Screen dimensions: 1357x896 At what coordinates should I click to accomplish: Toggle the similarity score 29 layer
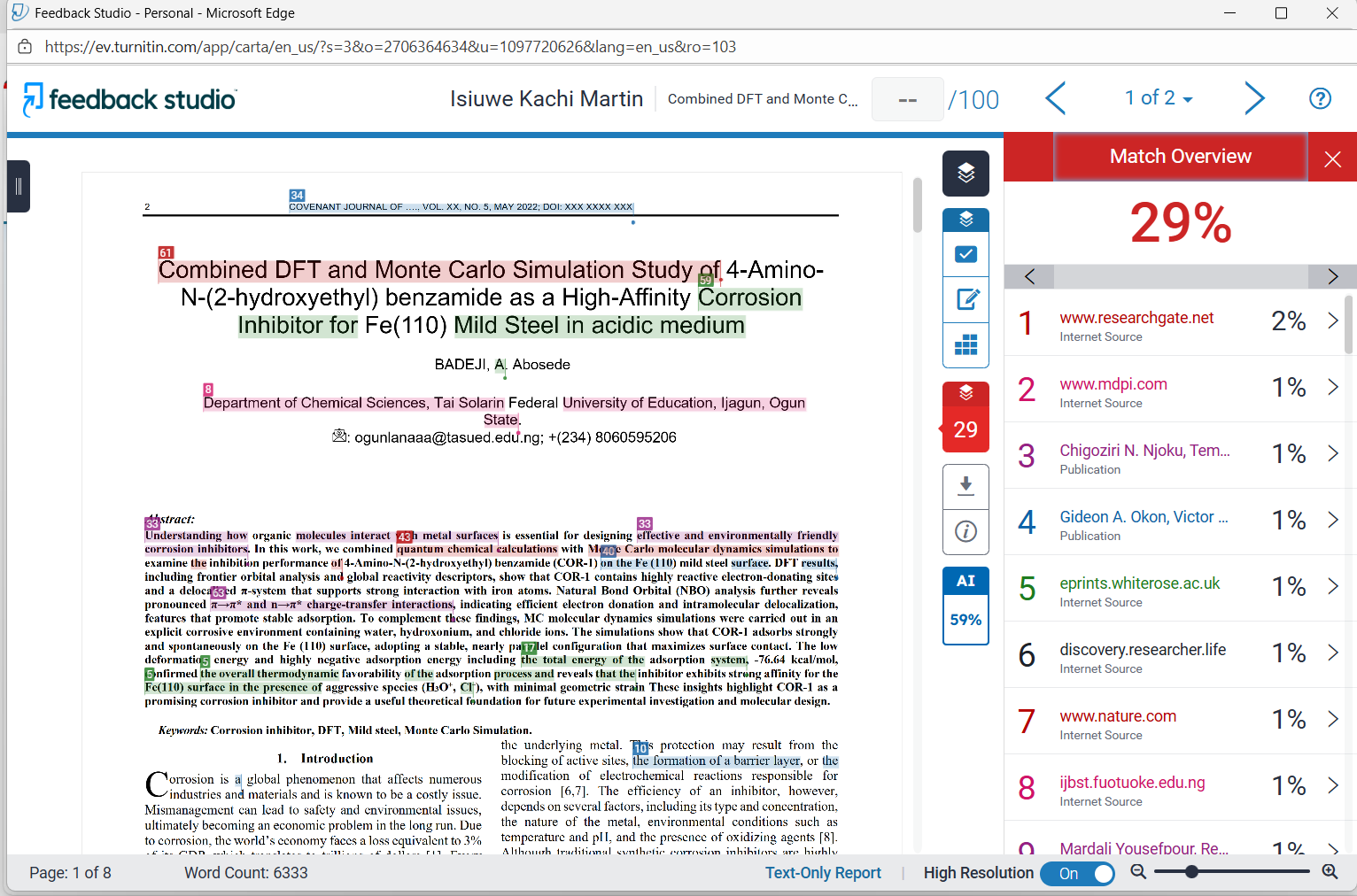[x=965, y=417]
